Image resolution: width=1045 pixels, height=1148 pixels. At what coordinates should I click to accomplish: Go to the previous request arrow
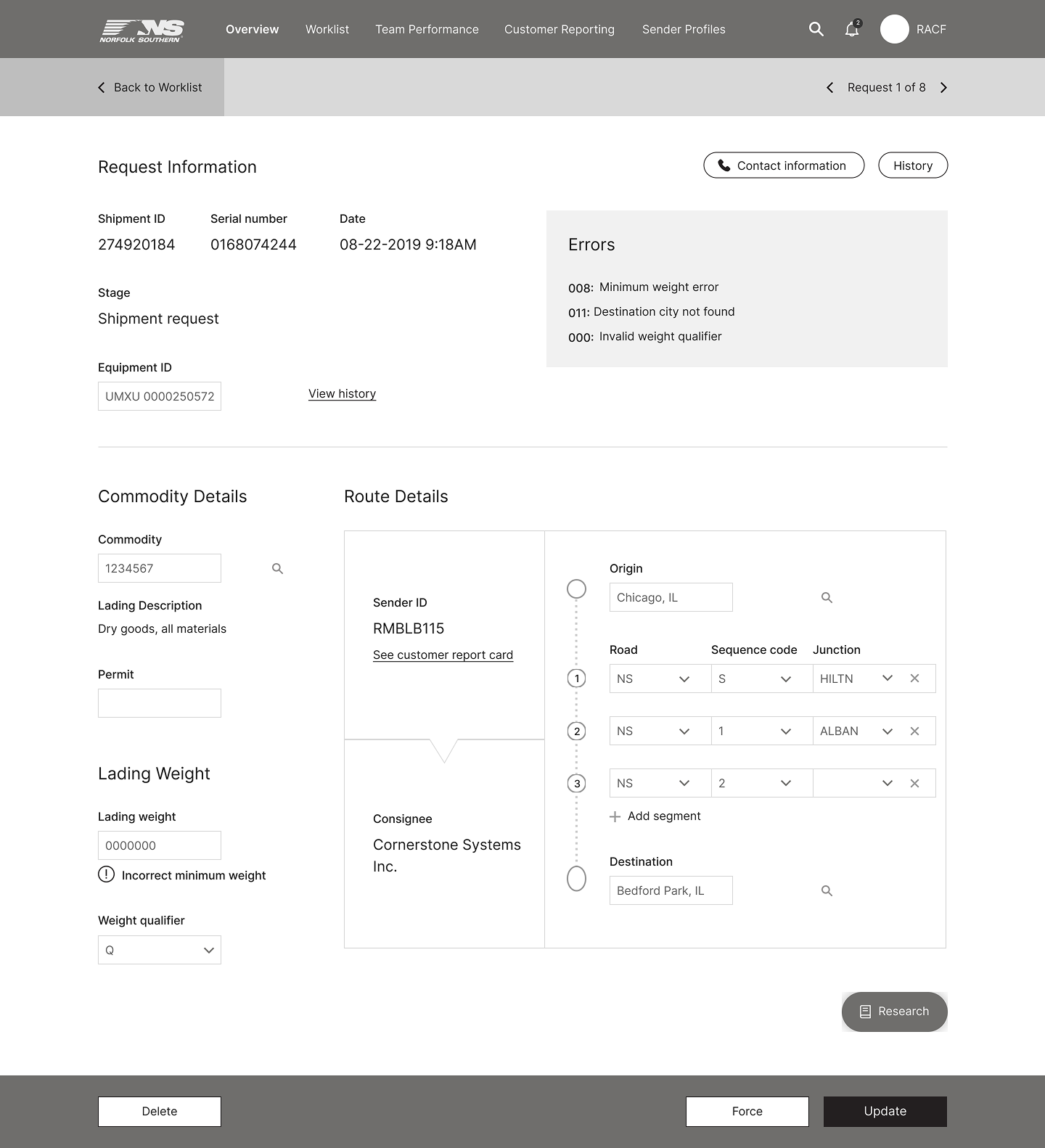click(830, 87)
